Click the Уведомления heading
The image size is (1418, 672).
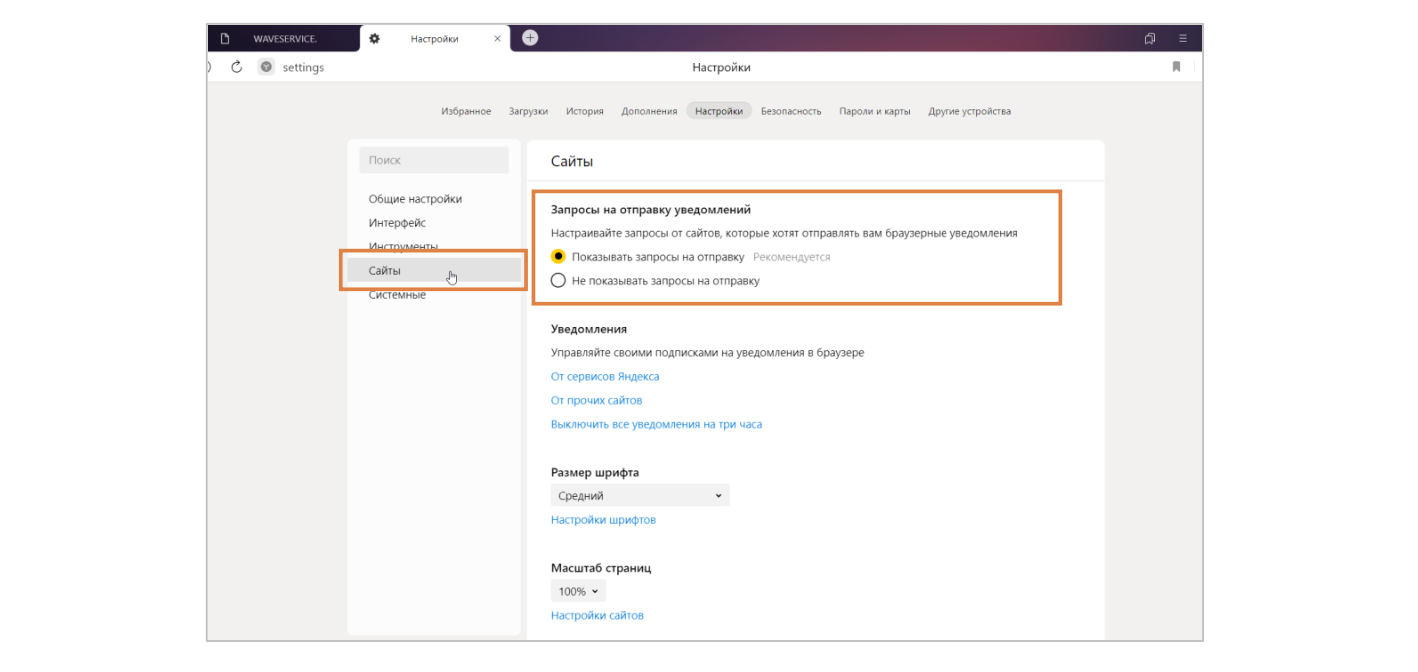click(x=589, y=329)
